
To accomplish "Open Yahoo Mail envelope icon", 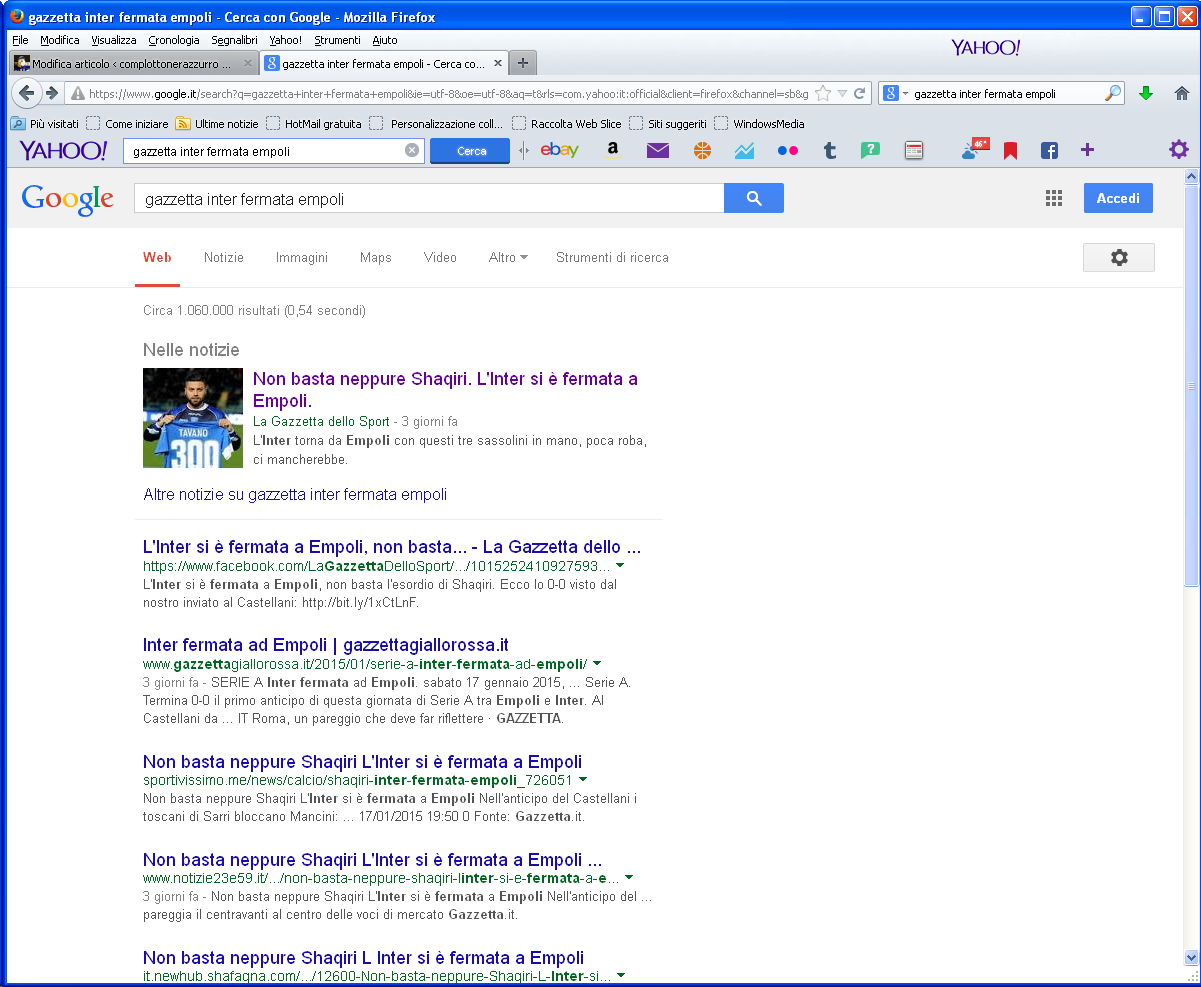I will tap(657, 151).
